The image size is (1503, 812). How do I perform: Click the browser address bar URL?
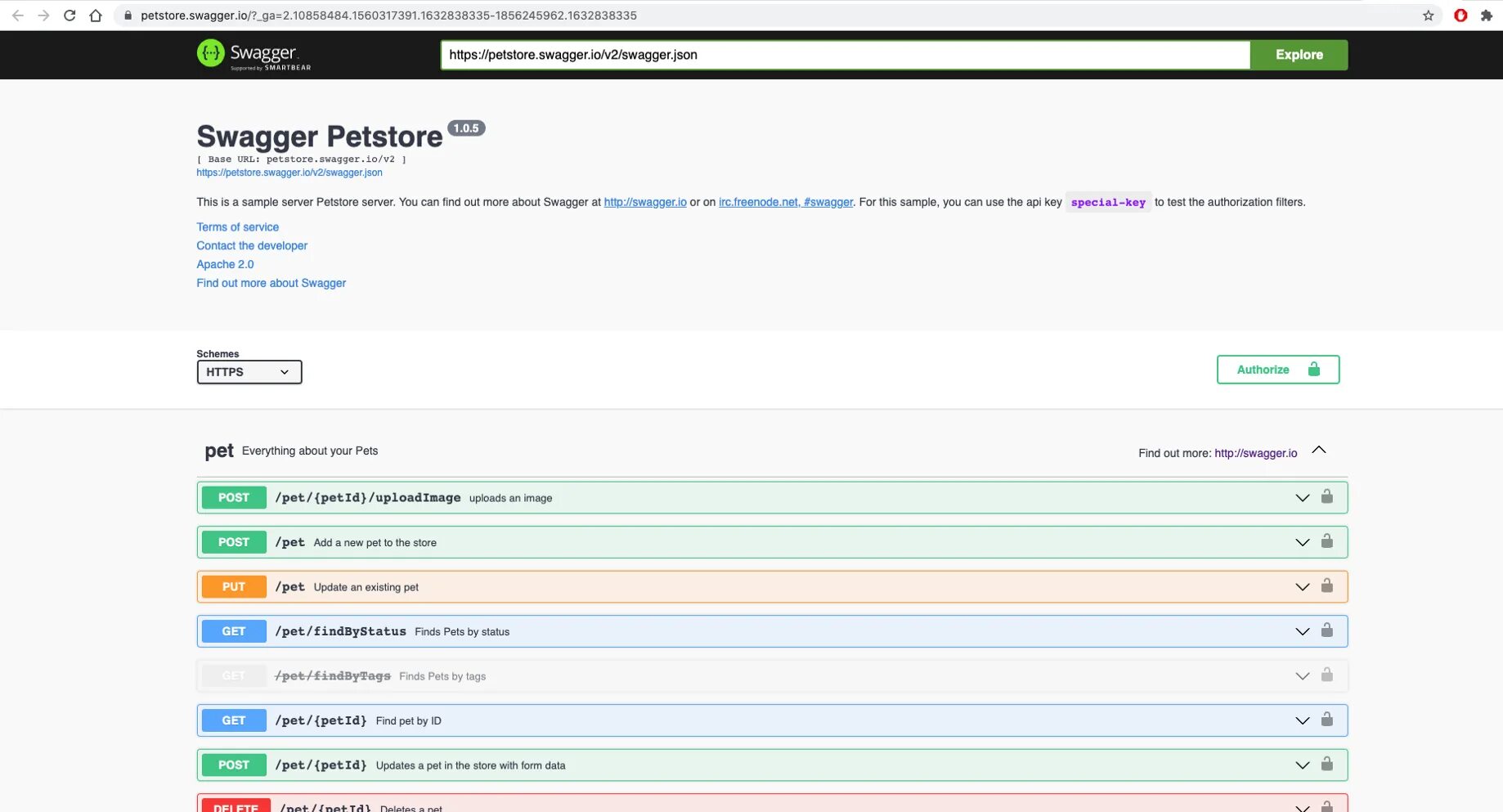pyautogui.click(x=388, y=16)
